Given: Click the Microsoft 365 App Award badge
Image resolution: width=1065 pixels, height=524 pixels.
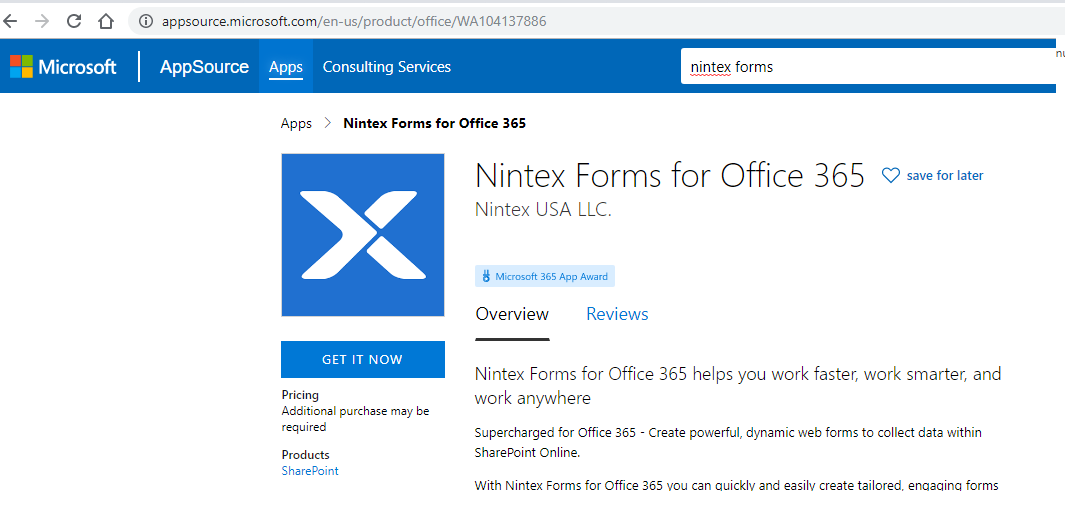Looking at the screenshot, I should click(x=545, y=276).
